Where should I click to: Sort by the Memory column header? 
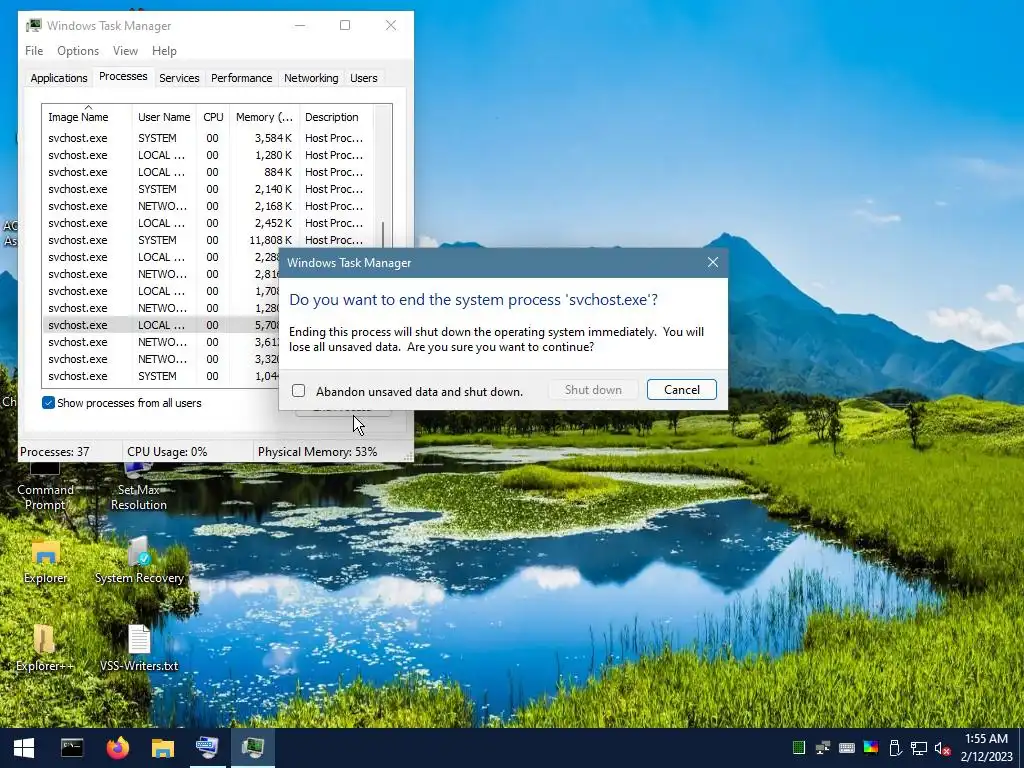pos(264,117)
